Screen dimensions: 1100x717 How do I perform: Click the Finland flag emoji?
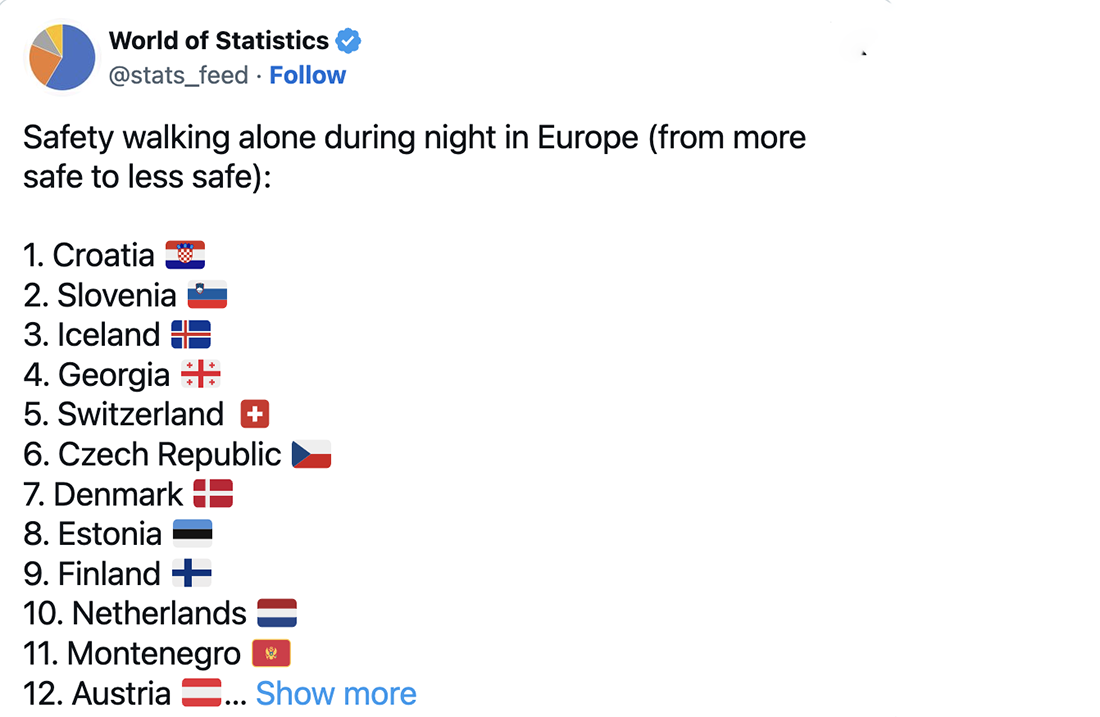coord(192,573)
